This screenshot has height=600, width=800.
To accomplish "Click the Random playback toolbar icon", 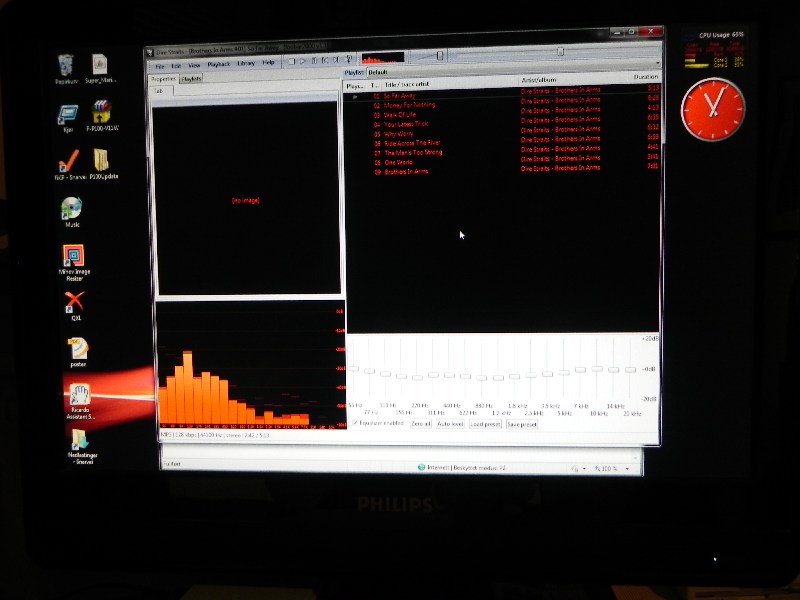I will point(348,60).
